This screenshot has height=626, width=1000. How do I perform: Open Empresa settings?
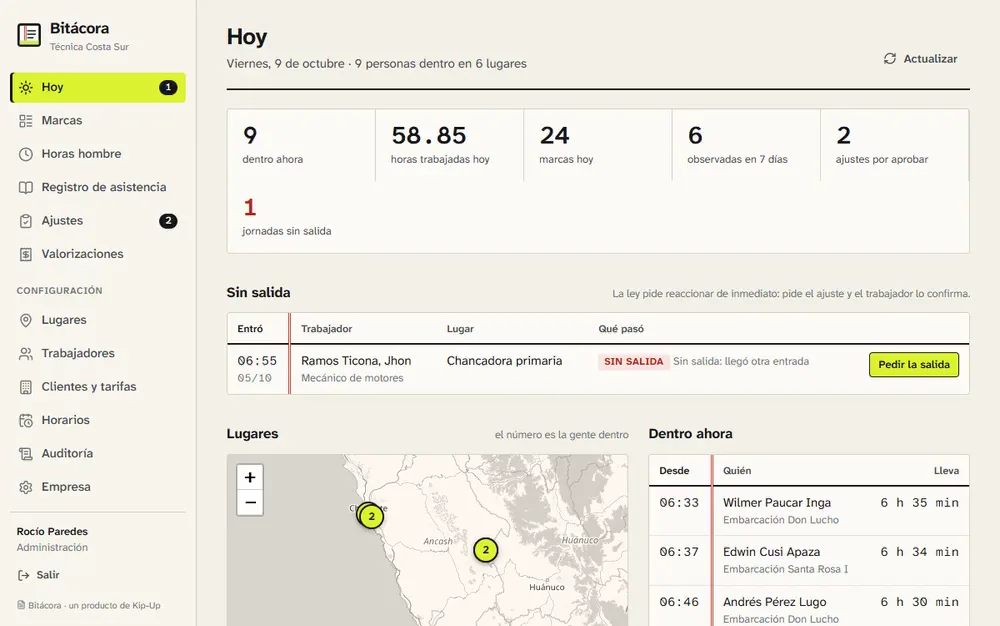pos(98,486)
